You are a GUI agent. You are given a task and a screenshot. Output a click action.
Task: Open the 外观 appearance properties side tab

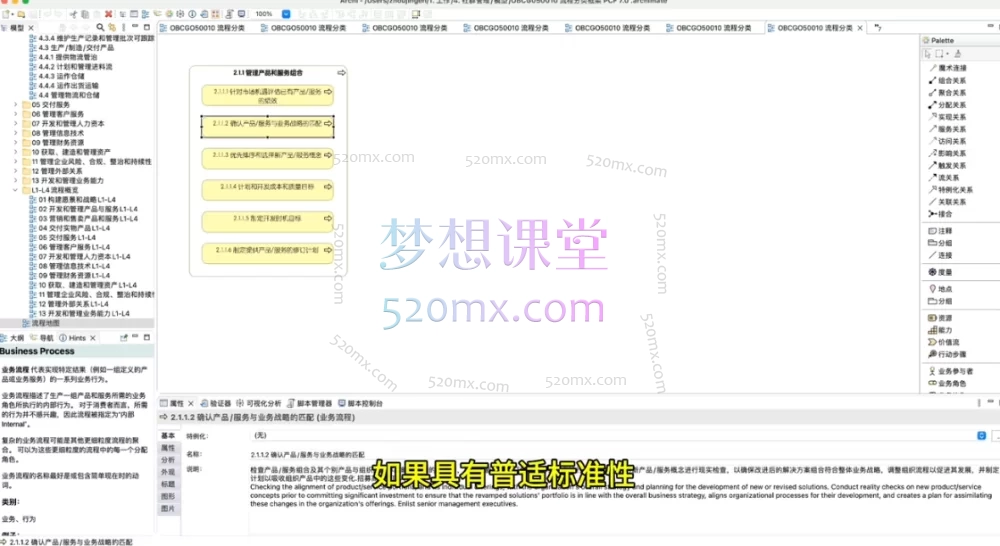coord(168,472)
